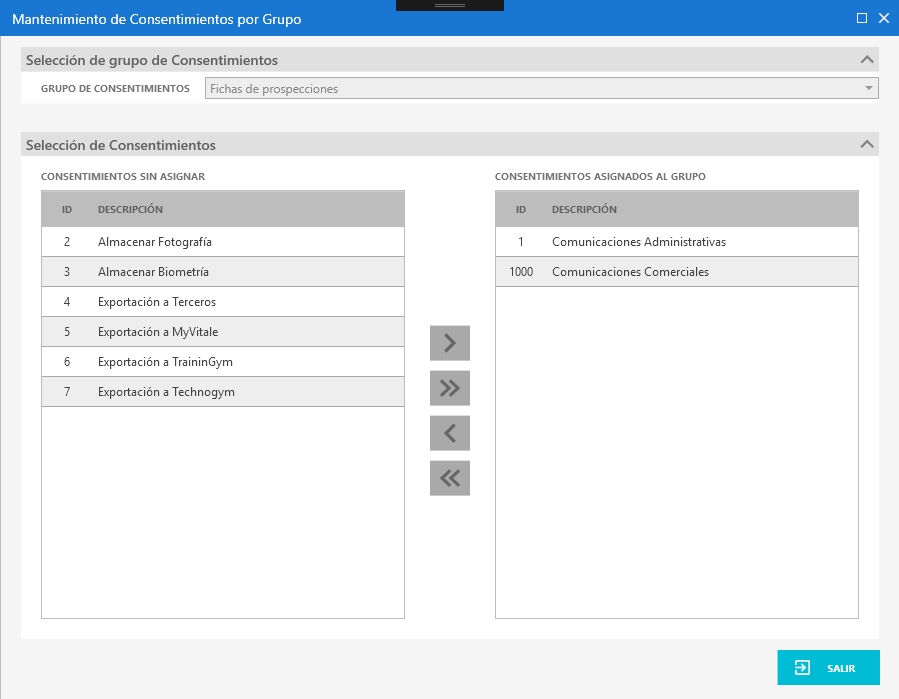Click DESCRIPCIÓN header in unassigned consents table
Screen dimensions: 899x699
130,209
